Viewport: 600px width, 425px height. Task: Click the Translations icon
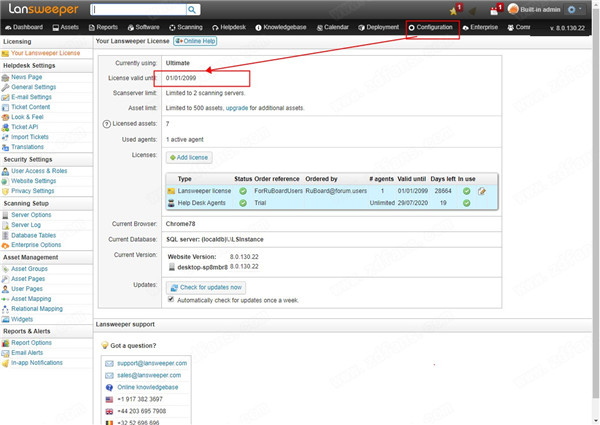(5, 147)
